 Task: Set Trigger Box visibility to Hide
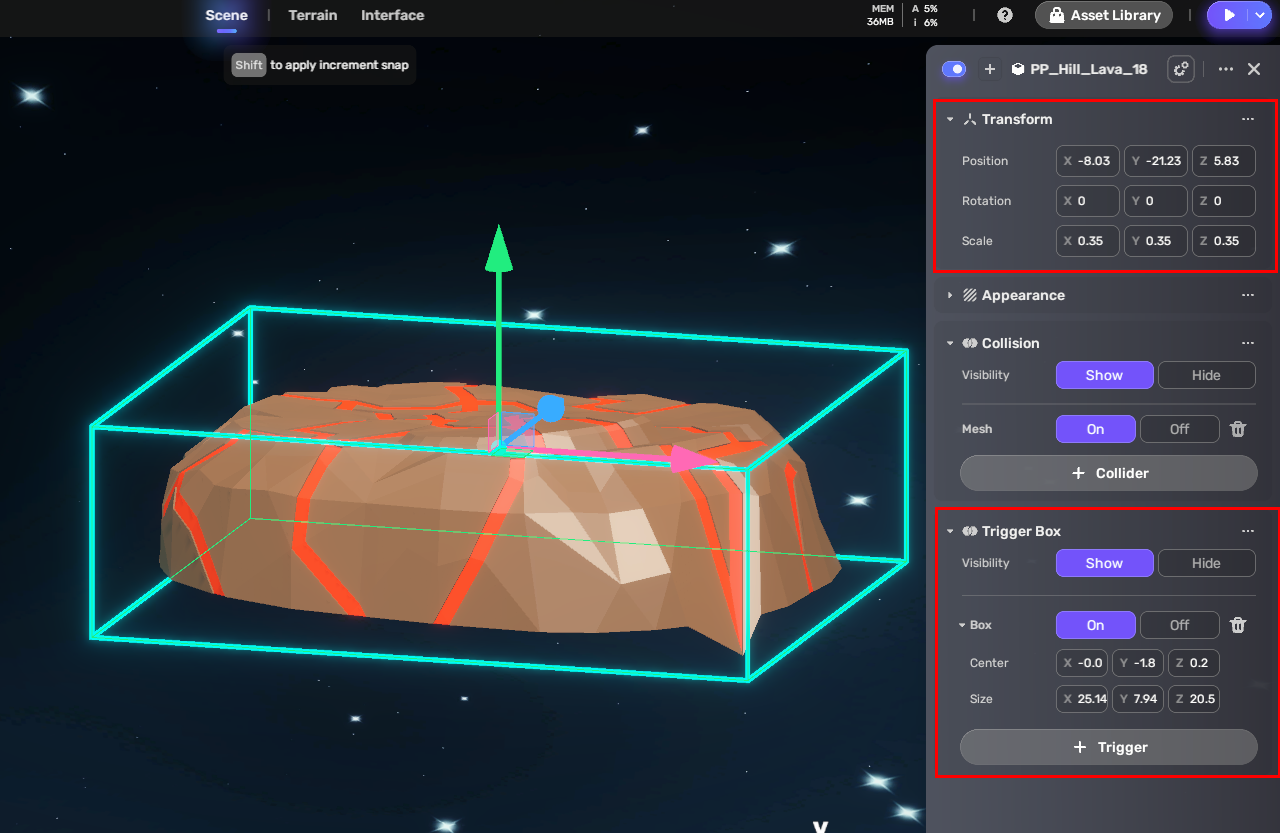pyautogui.click(x=1205, y=563)
